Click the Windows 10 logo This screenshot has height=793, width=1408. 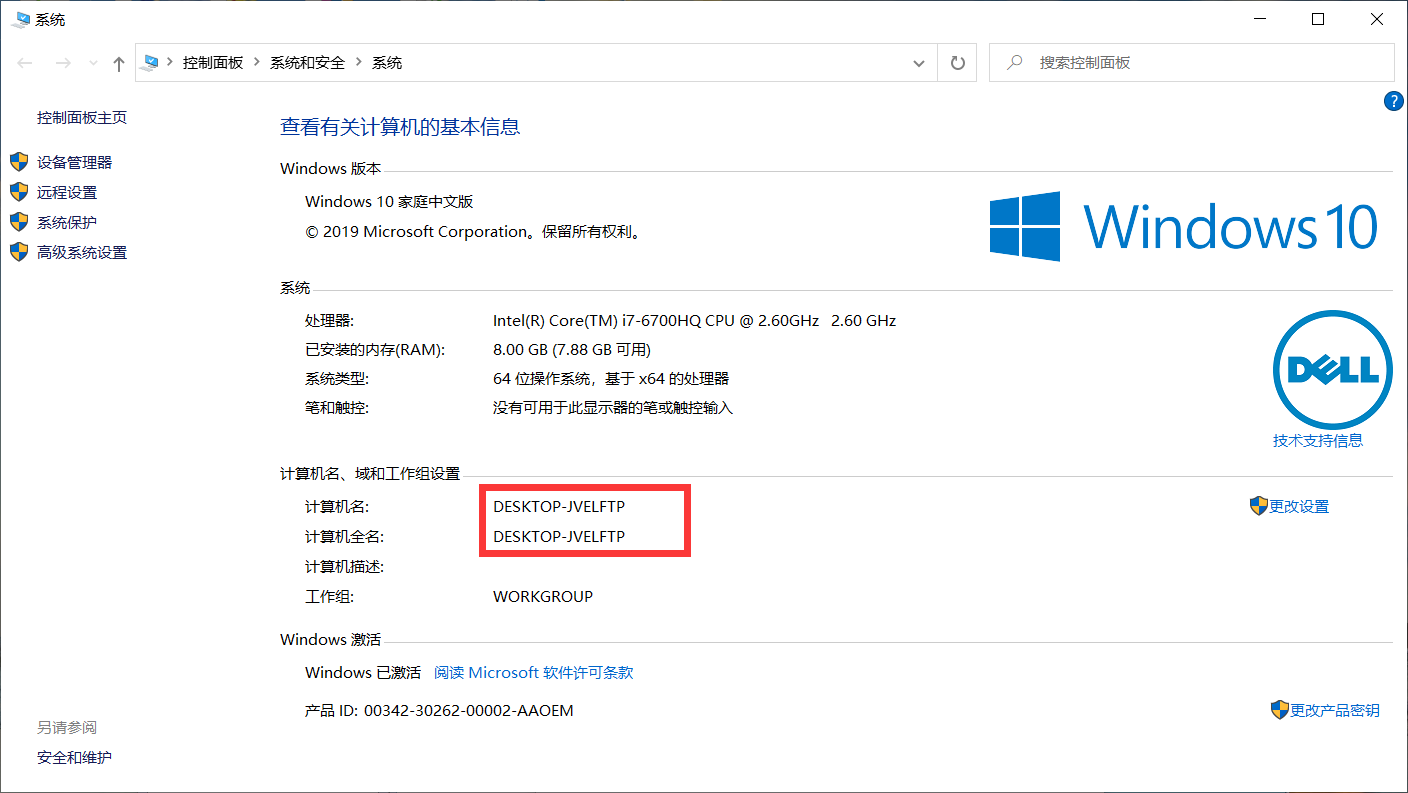click(x=1184, y=227)
